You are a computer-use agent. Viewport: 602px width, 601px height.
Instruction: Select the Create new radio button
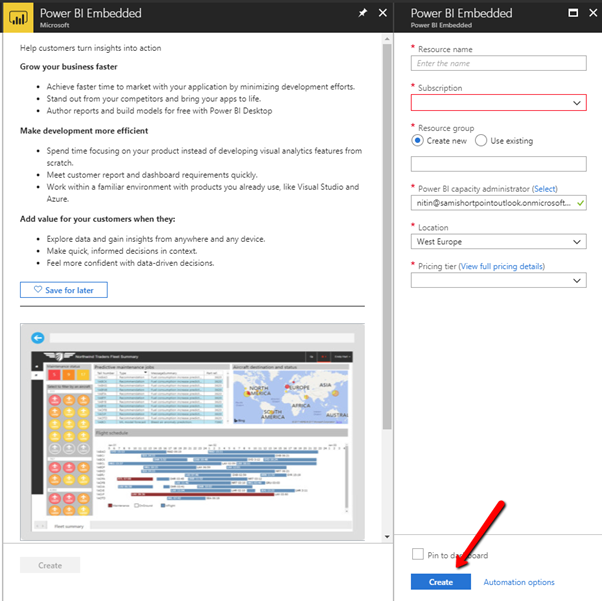pos(417,141)
